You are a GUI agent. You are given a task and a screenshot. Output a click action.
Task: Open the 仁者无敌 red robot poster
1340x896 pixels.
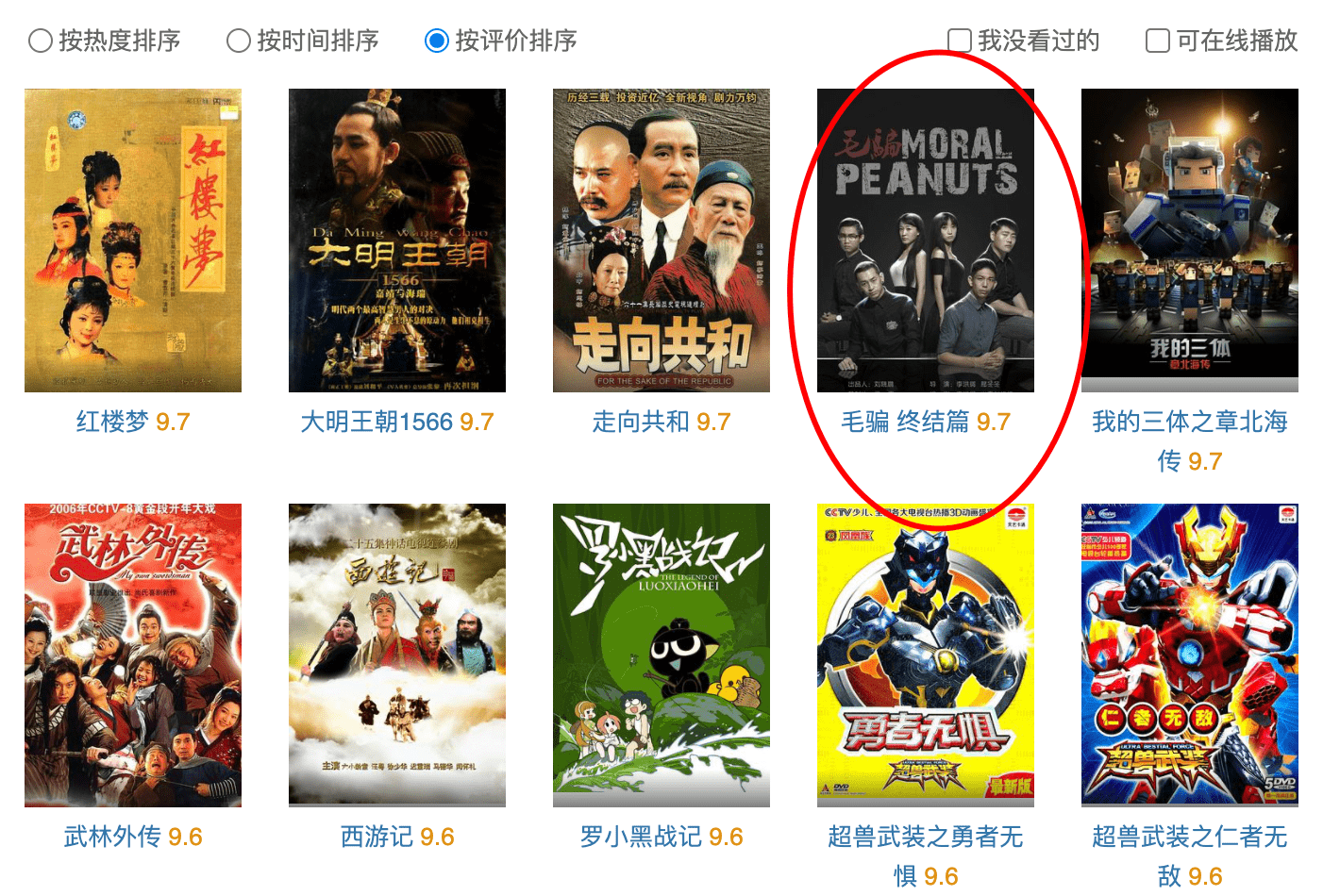1190,655
